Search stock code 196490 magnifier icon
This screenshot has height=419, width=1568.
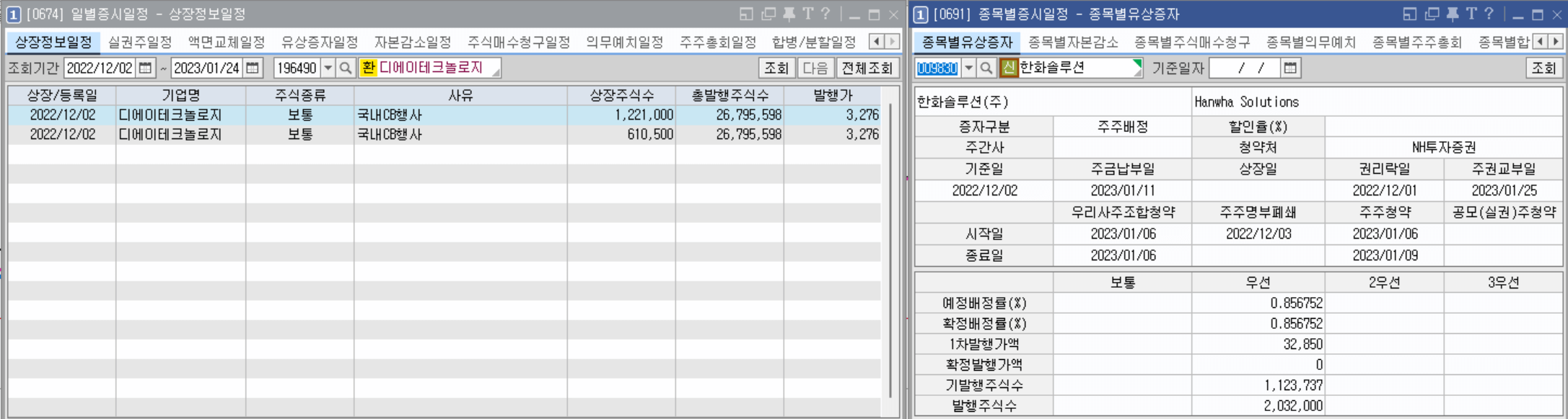tap(346, 68)
